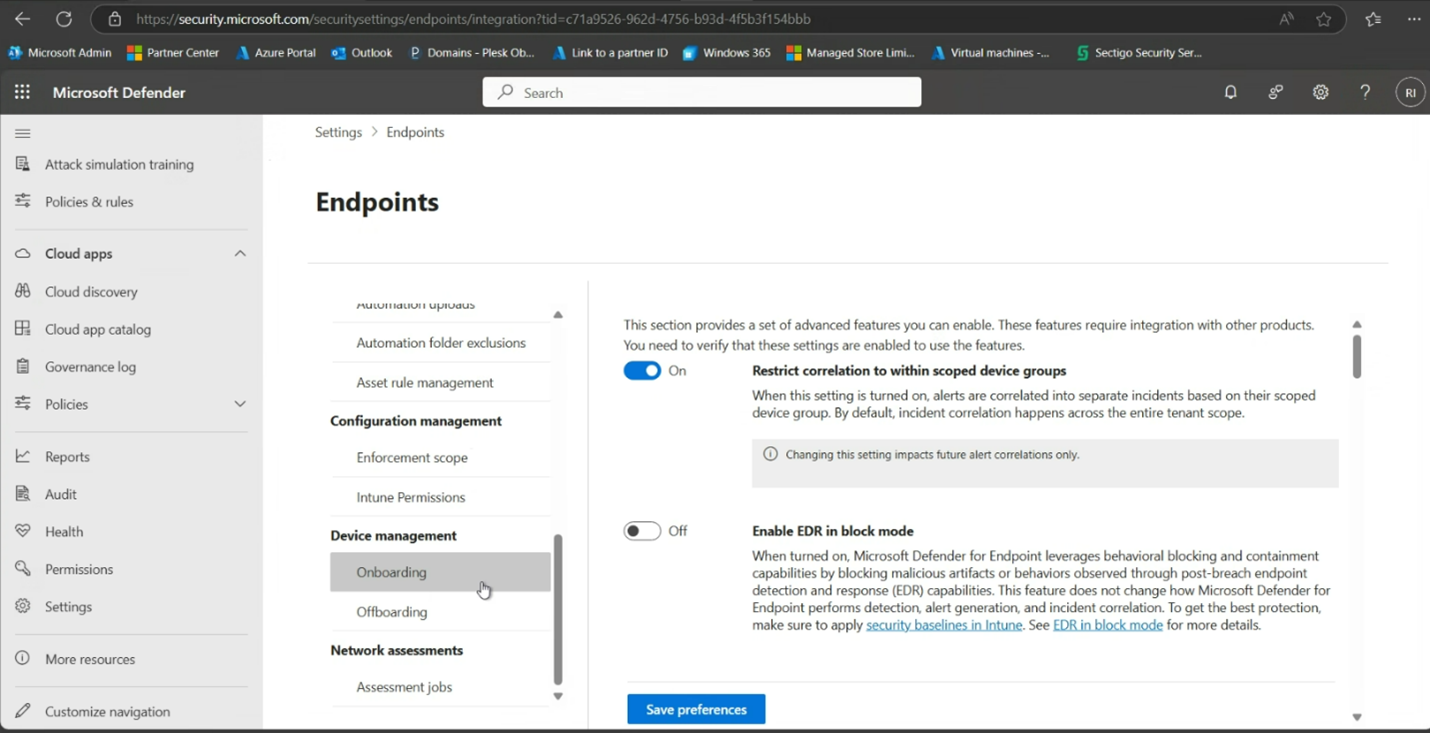Open the help question mark icon
Viewport: 1430px width, 733px height.
(1365, 91)
